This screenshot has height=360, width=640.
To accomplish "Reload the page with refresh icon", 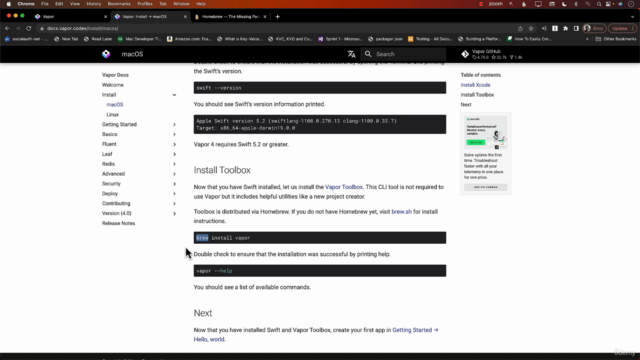I will click(29, 28).
